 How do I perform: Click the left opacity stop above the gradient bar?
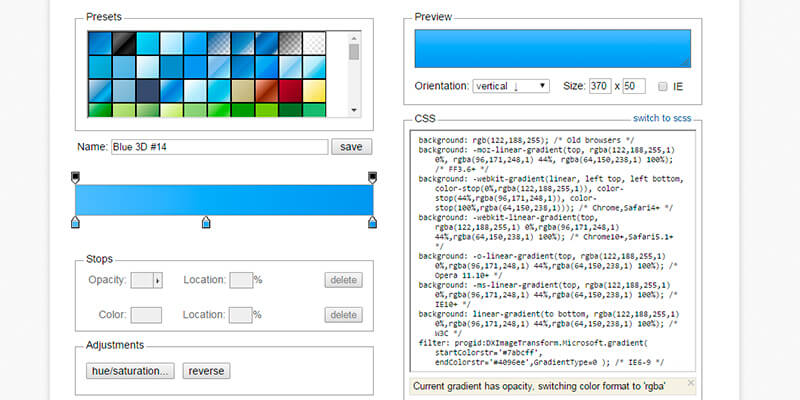coord(76,178)
